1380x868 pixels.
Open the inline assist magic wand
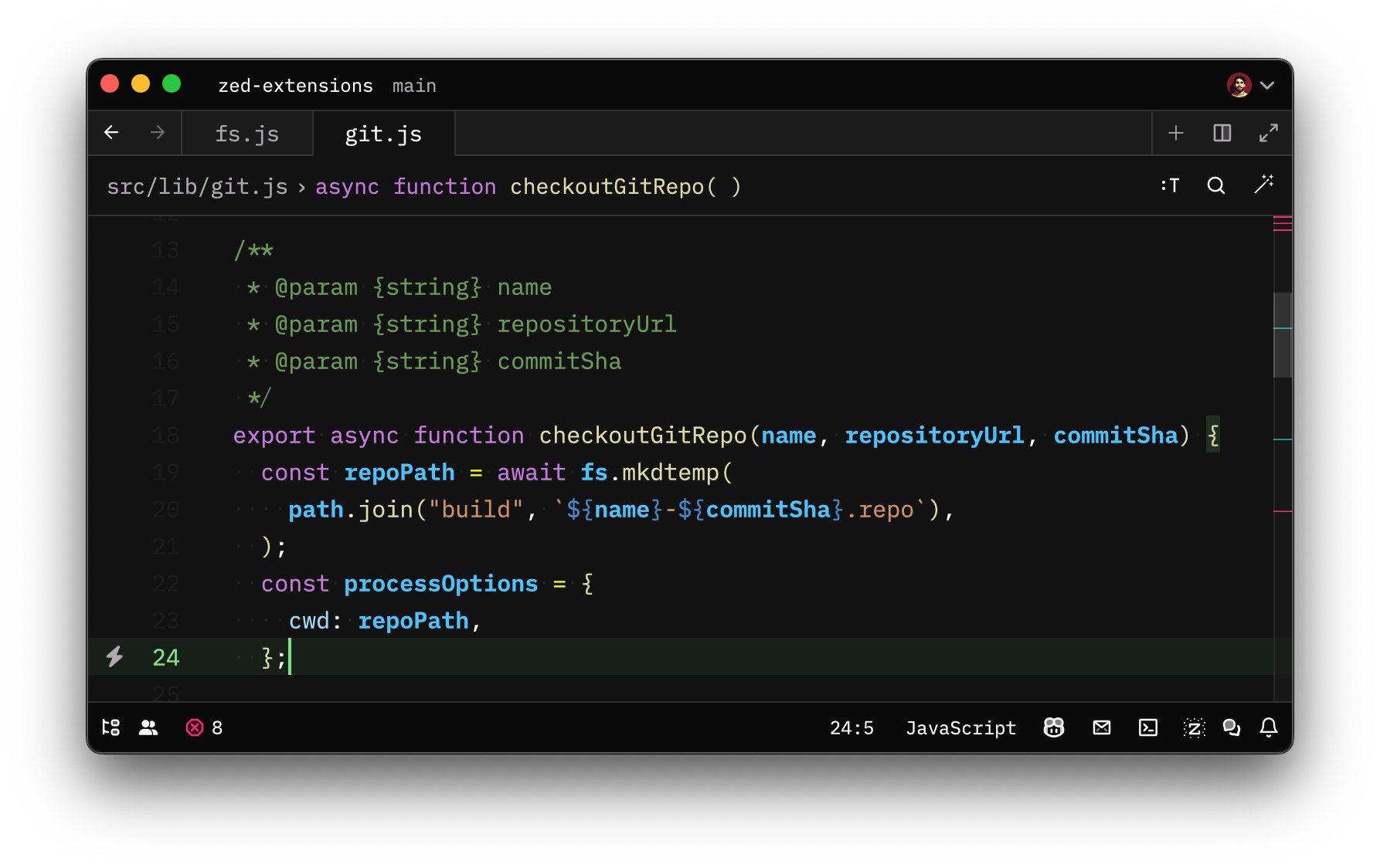point(1264,185)
